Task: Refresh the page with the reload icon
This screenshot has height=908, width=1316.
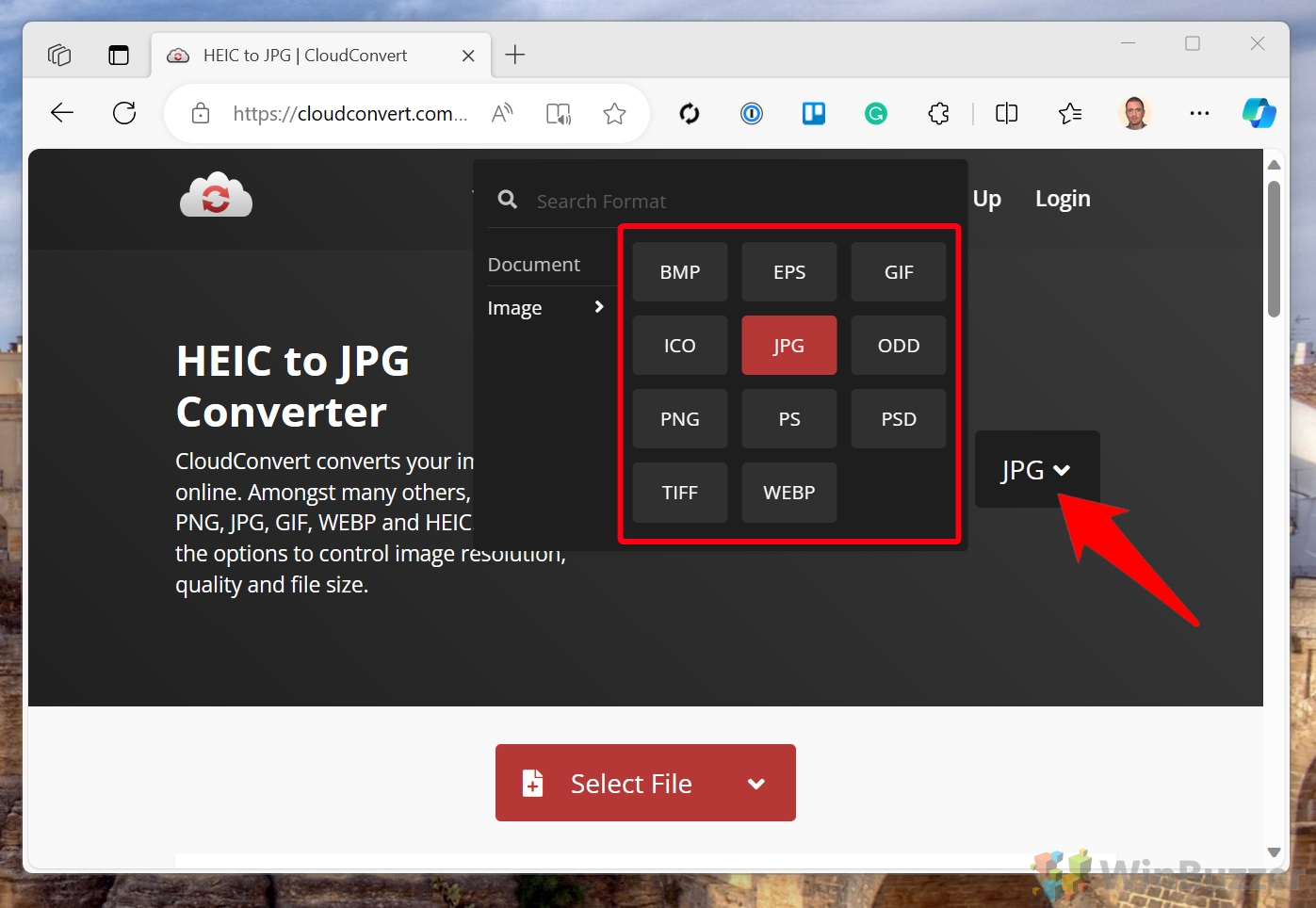Action: (124, 113)
